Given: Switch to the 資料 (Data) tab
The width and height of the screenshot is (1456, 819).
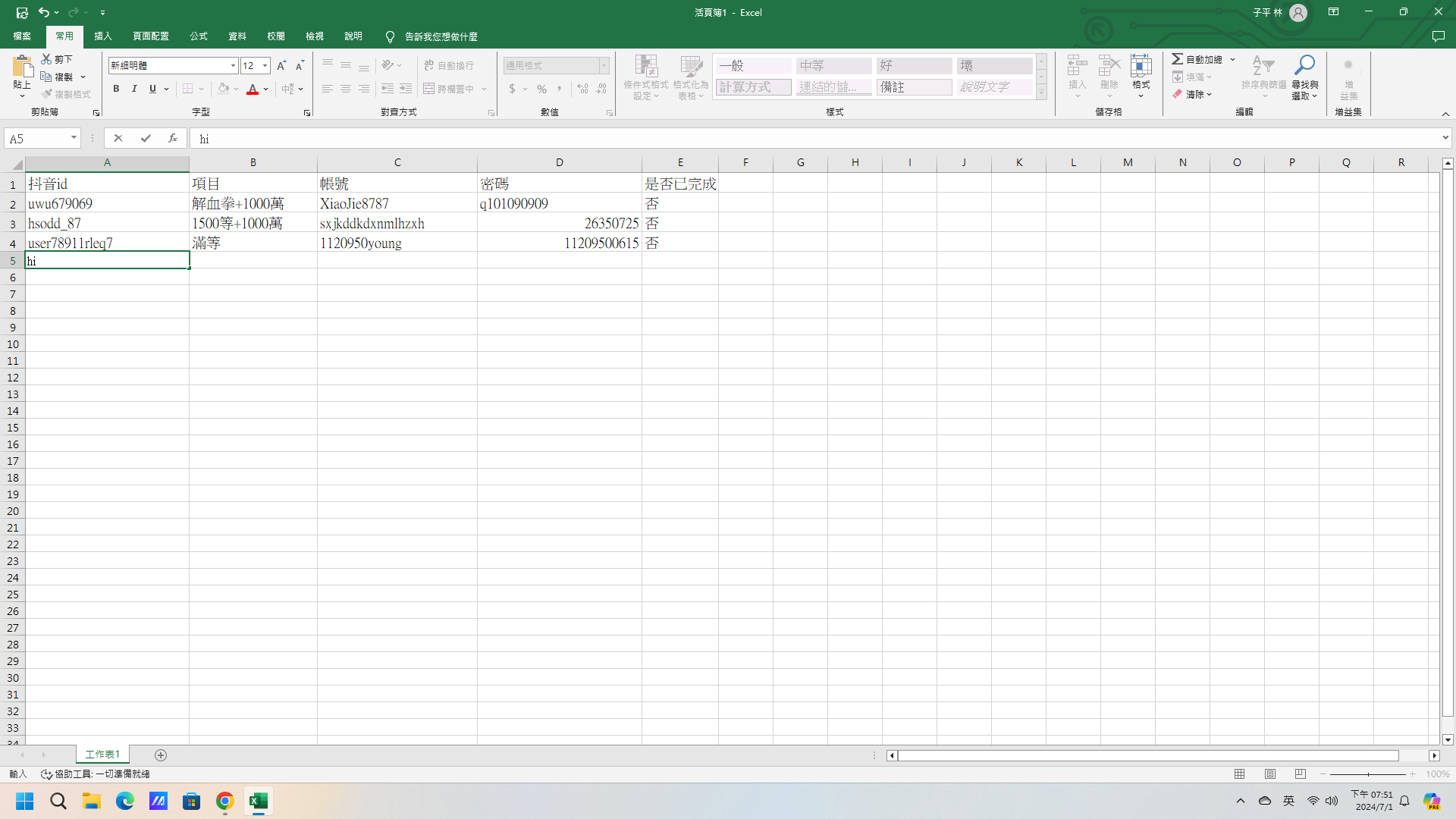Looking at the screenshot, I should [x=237, y=36].
